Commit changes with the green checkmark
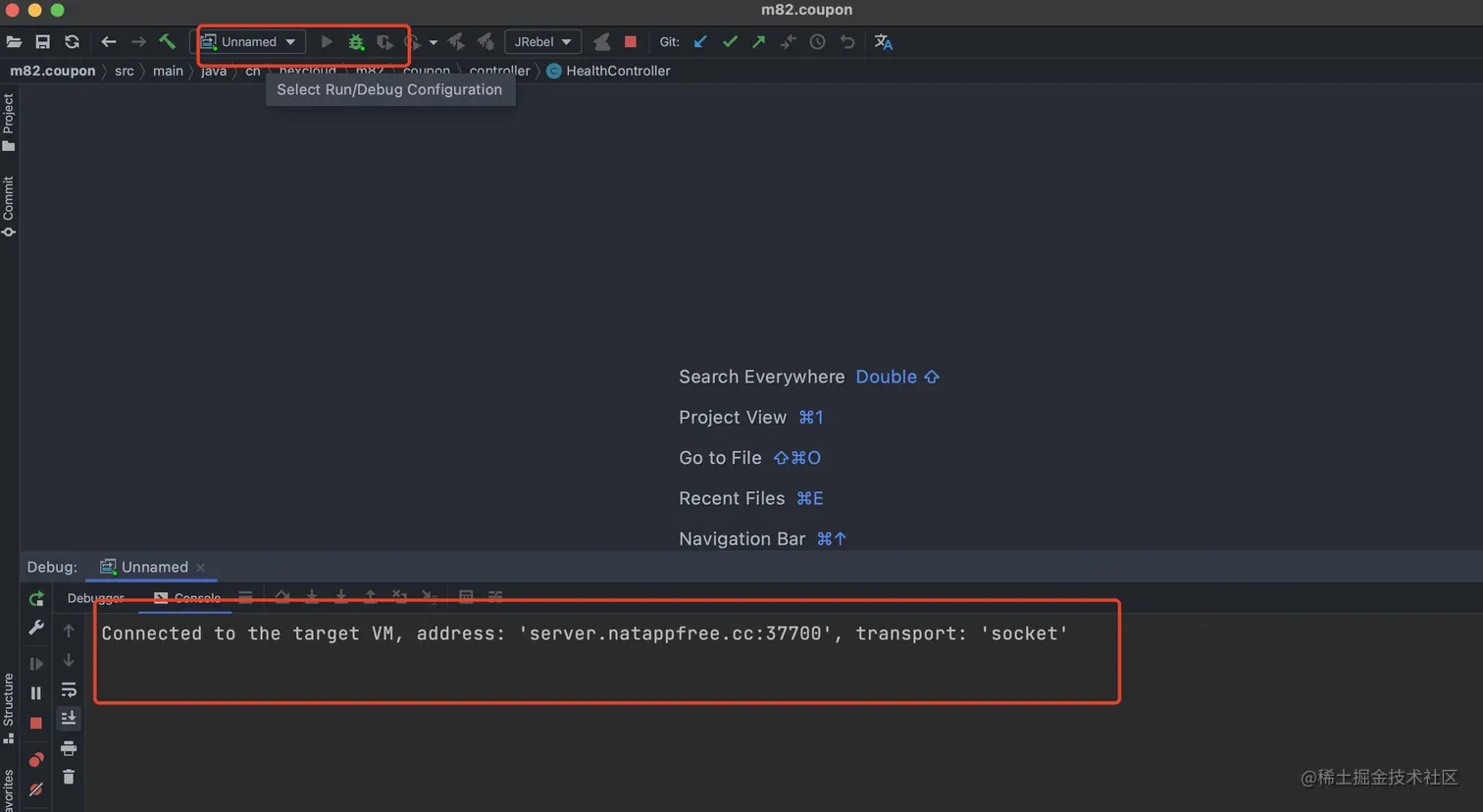Image resolution: width=1483 pixels, height=812 pixels. pos(730,42)
